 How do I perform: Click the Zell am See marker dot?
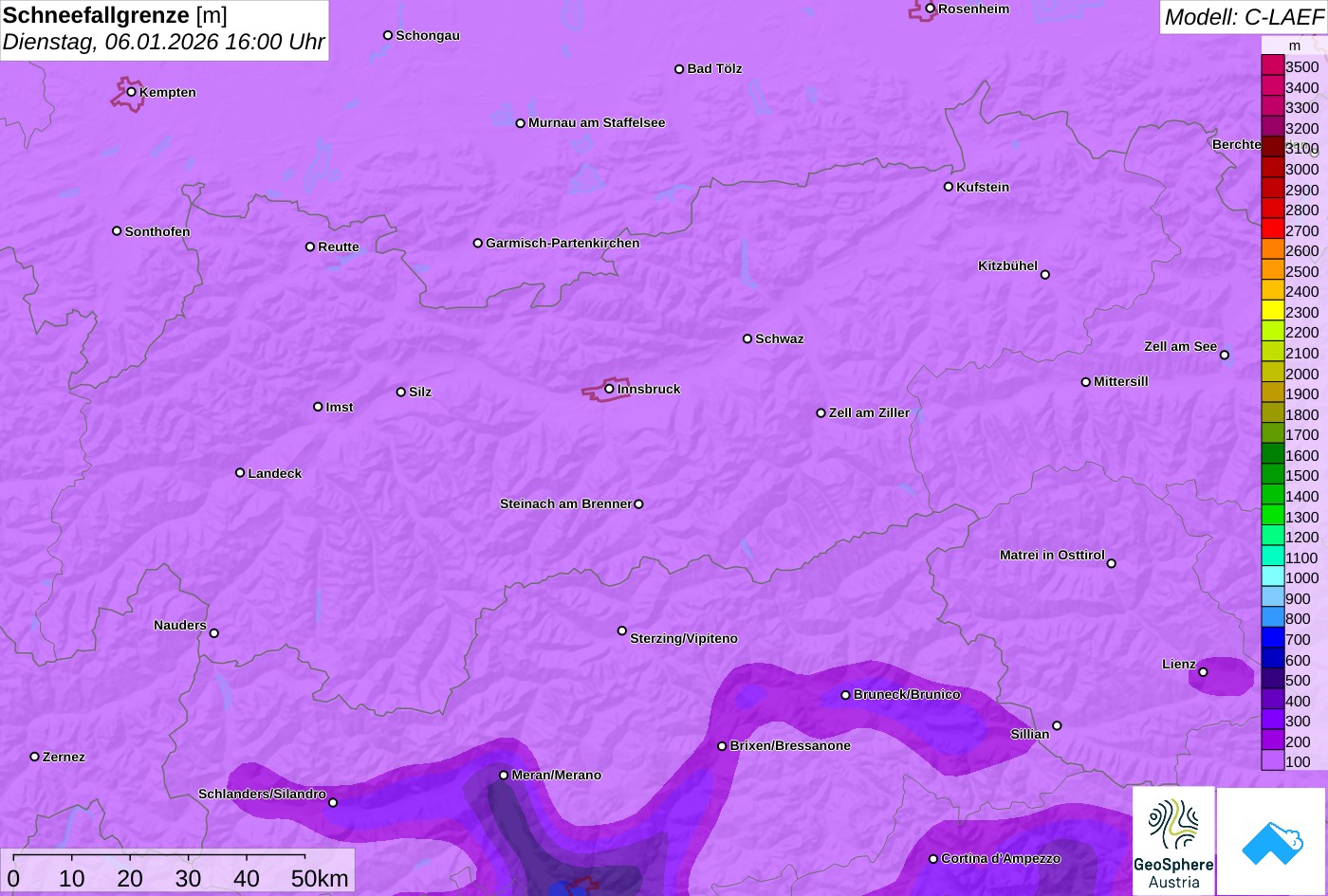1225,356
